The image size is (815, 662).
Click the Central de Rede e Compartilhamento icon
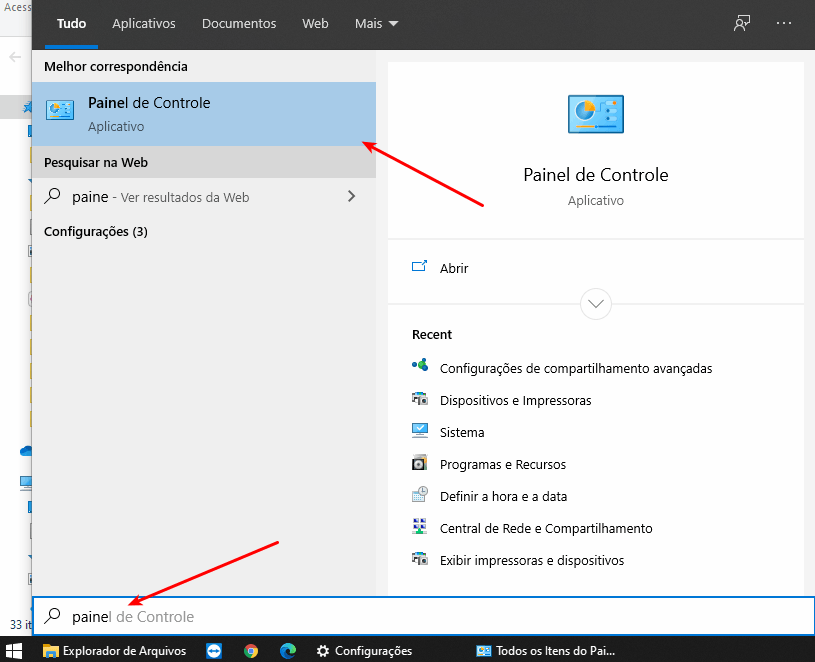420,527
